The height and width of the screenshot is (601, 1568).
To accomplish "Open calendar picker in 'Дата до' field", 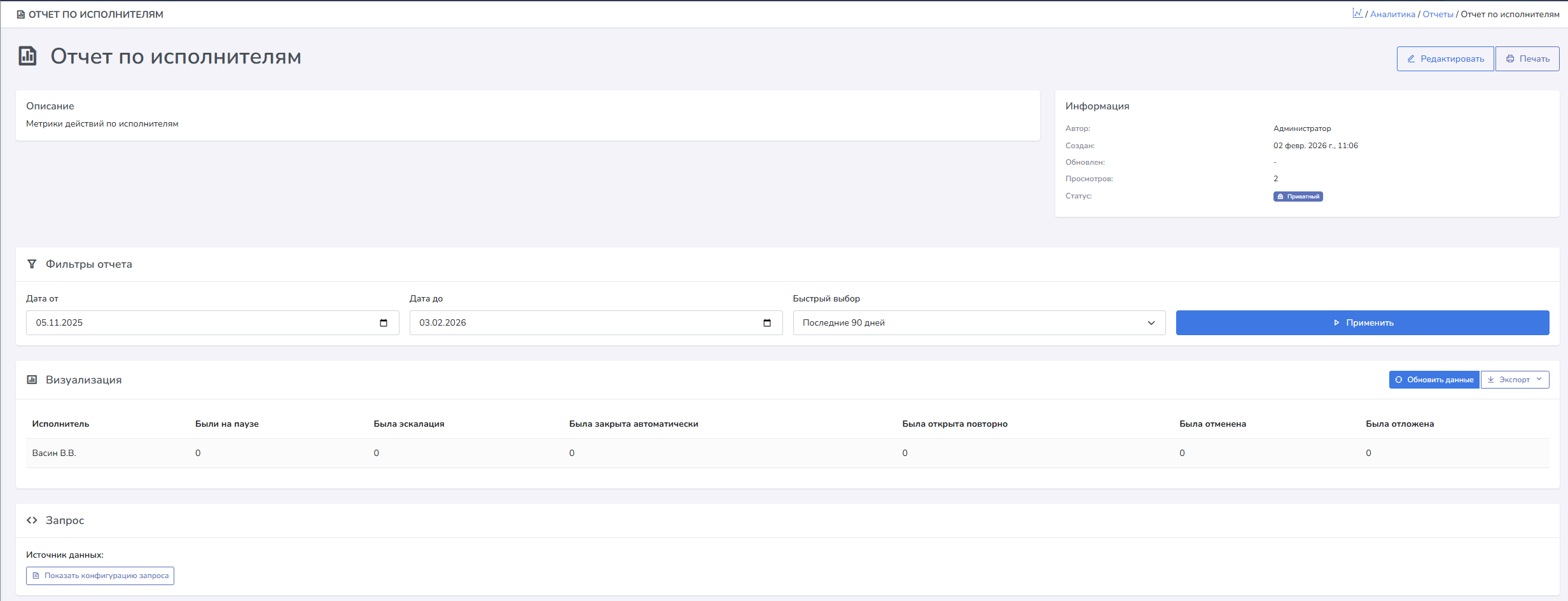I will pyautogui.click(x=767, y=323).
